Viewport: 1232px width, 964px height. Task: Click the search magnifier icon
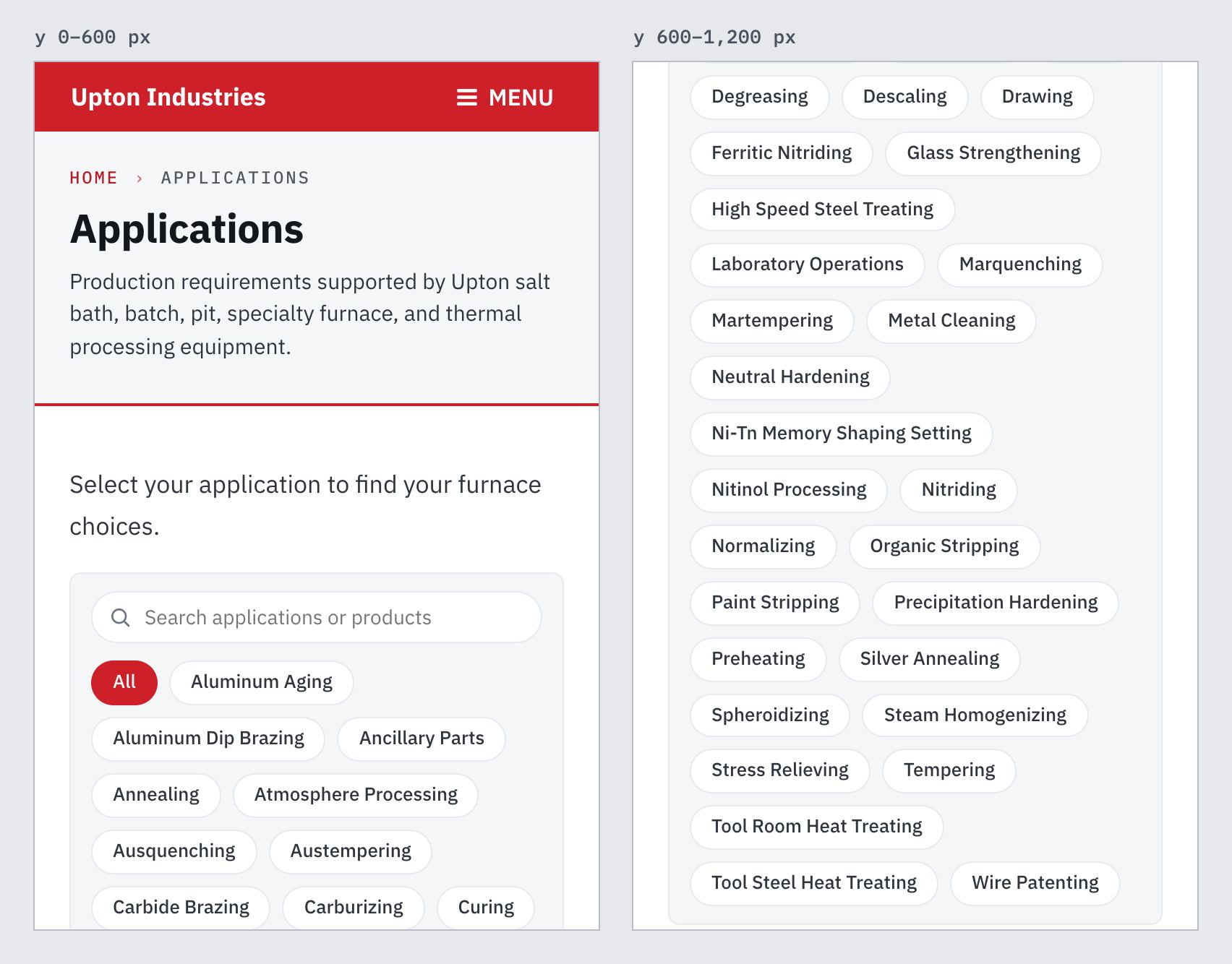tap(121, 618)
